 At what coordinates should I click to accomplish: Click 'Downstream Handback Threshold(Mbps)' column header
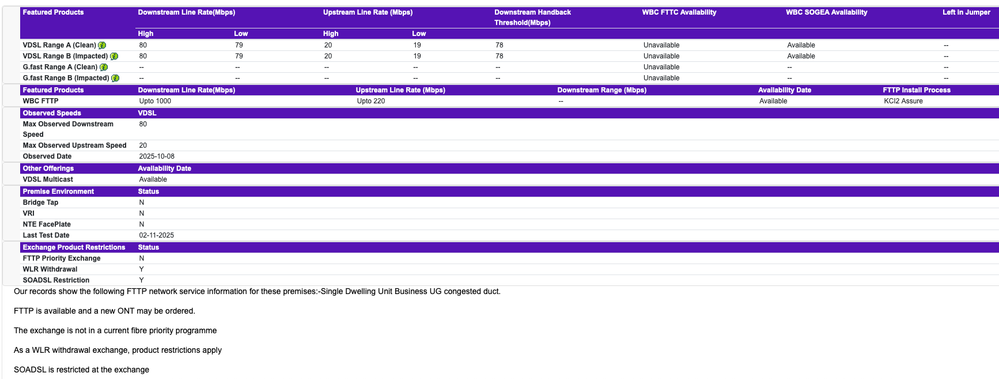(532, 17)
